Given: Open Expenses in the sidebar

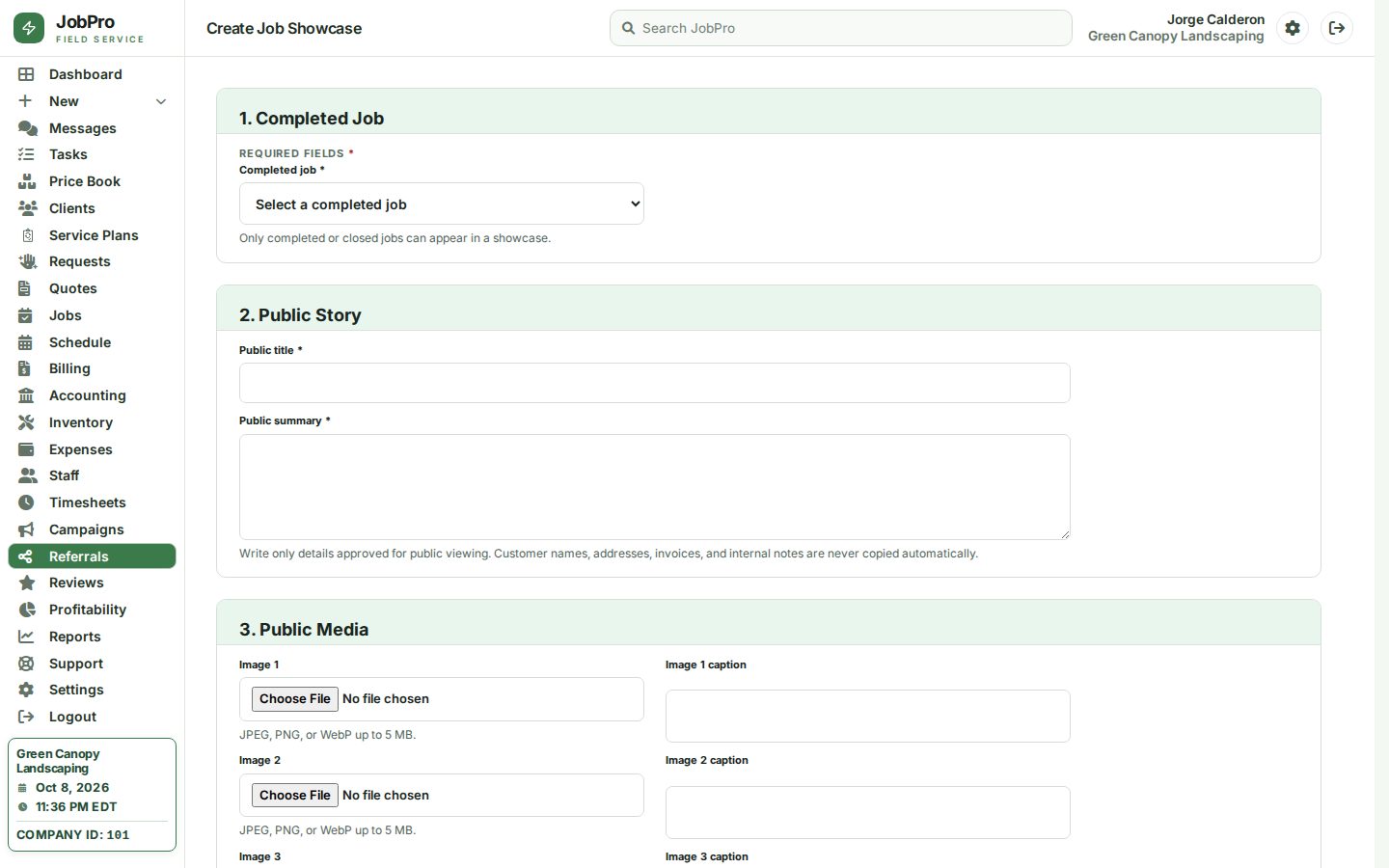Looking at the screenshot, I should 92,449.
